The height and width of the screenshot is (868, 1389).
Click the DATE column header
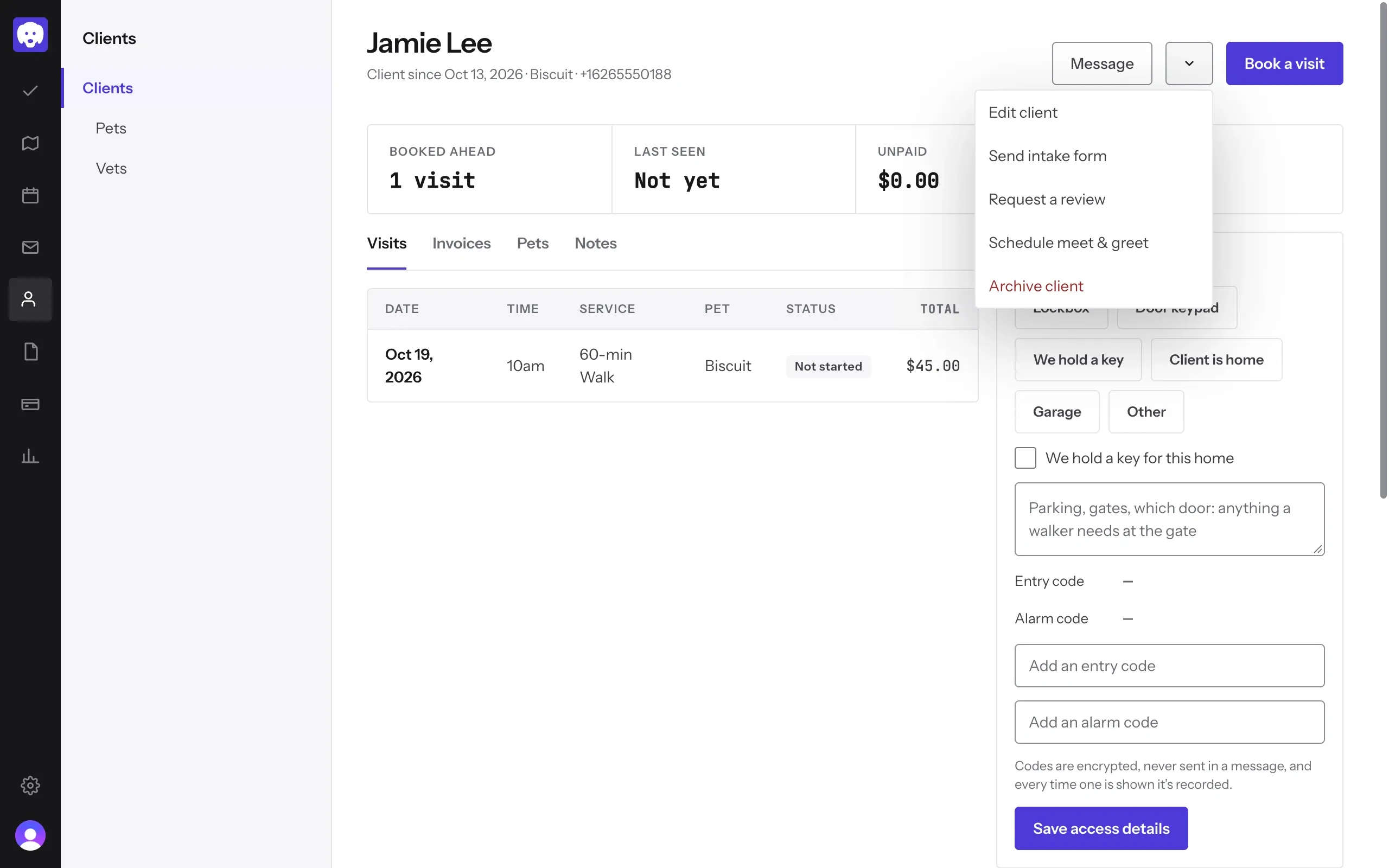pyautogui.click(x=402, y=309)
